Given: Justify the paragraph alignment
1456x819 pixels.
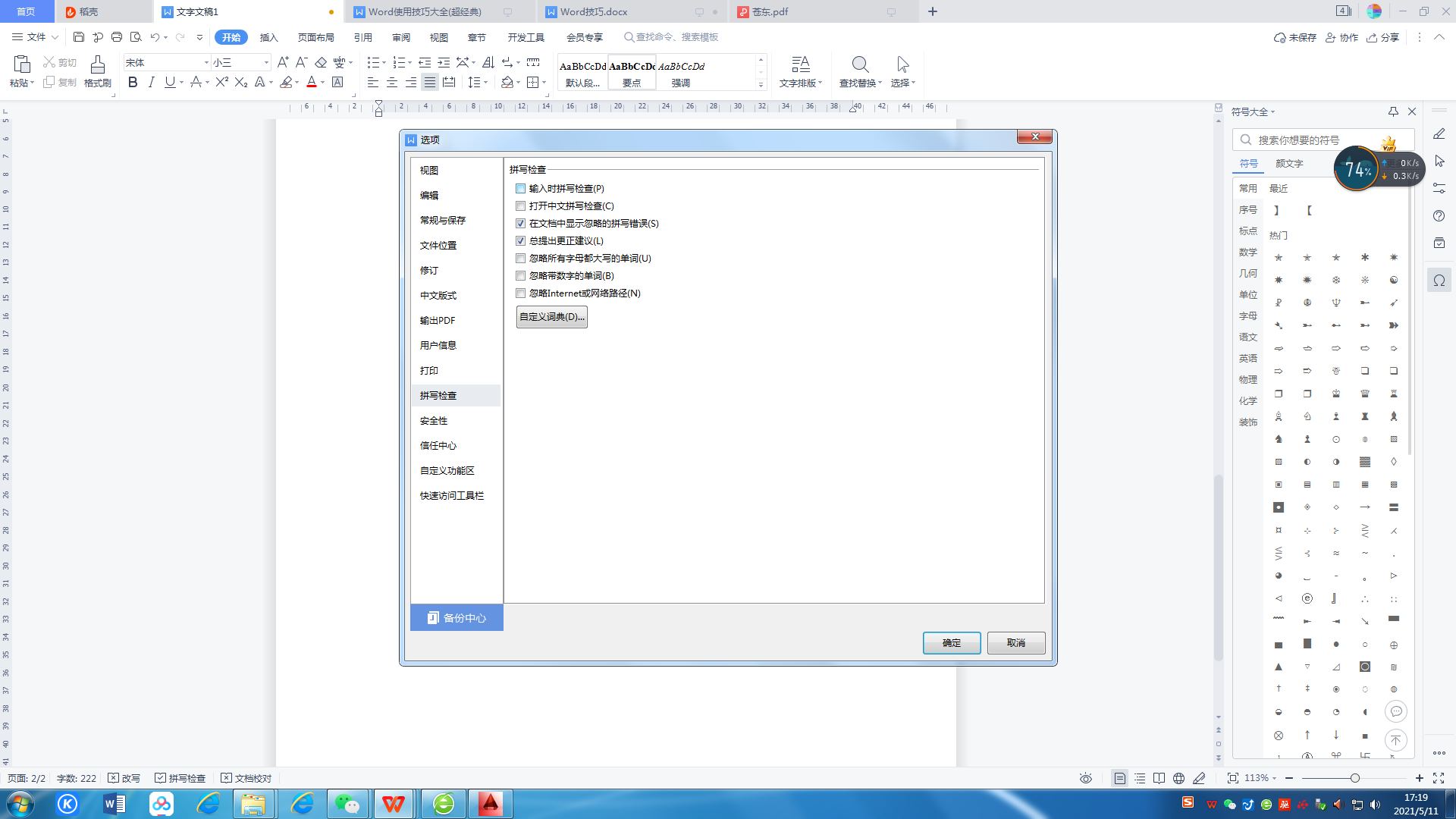Looking at the screenshot, I should pyautogui.click(x=430, y=82).
